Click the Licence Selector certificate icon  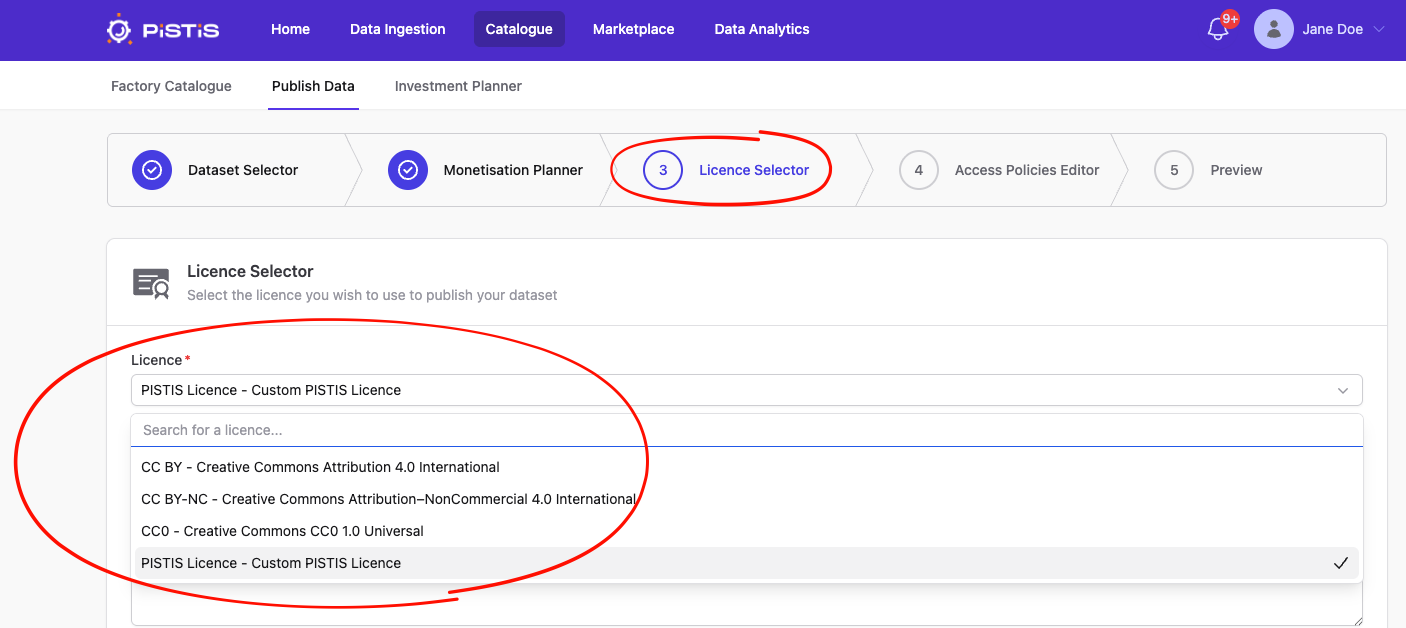point(151,283)
